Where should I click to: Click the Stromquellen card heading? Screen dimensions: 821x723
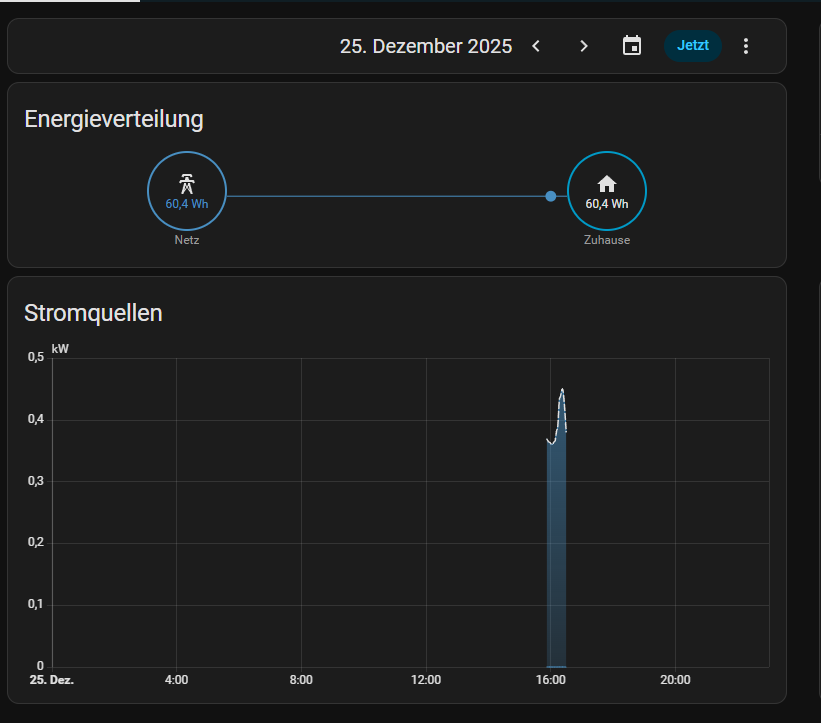tap(93, 313)
